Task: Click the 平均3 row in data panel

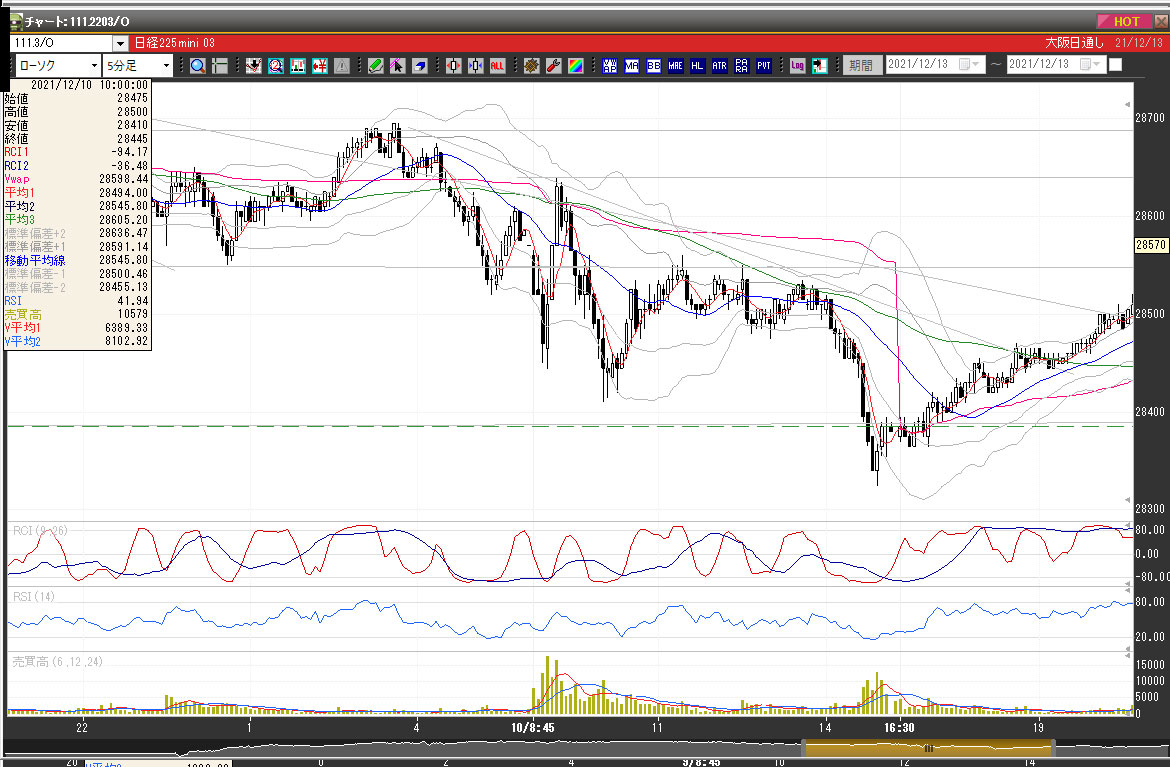Action: (x=77, y=219)
